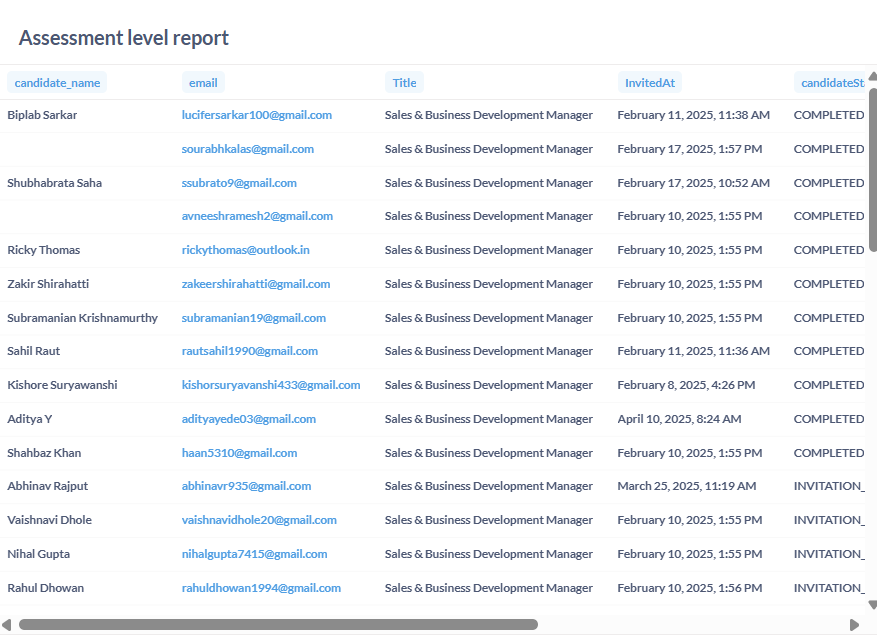The width and height of the screenshot is (877, 637).
Task: Select candidate name Nihal Gupta
Action: coord(39,555)
